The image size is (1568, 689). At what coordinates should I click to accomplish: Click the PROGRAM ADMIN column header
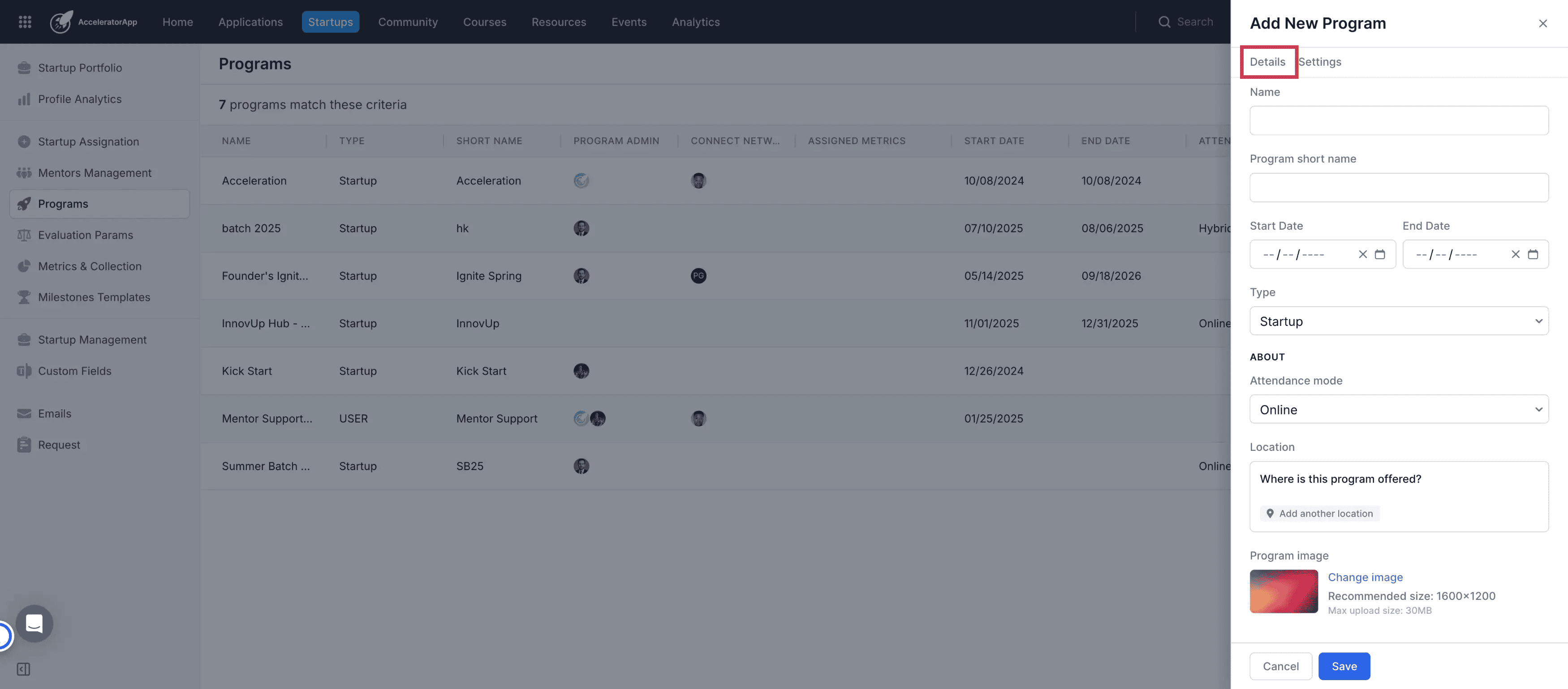tap(616, 141)
